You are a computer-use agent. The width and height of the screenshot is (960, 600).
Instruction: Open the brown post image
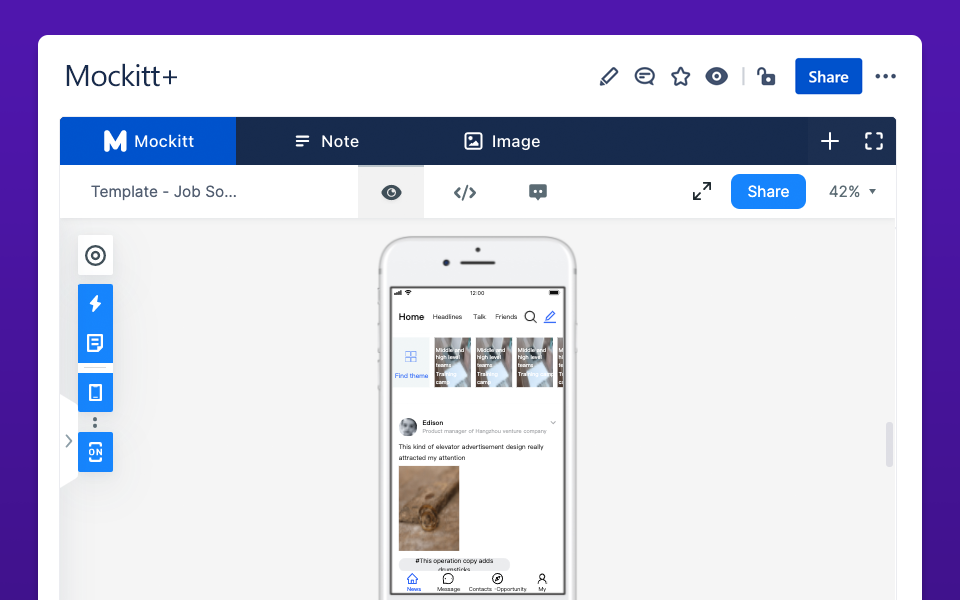click(429, 508)
